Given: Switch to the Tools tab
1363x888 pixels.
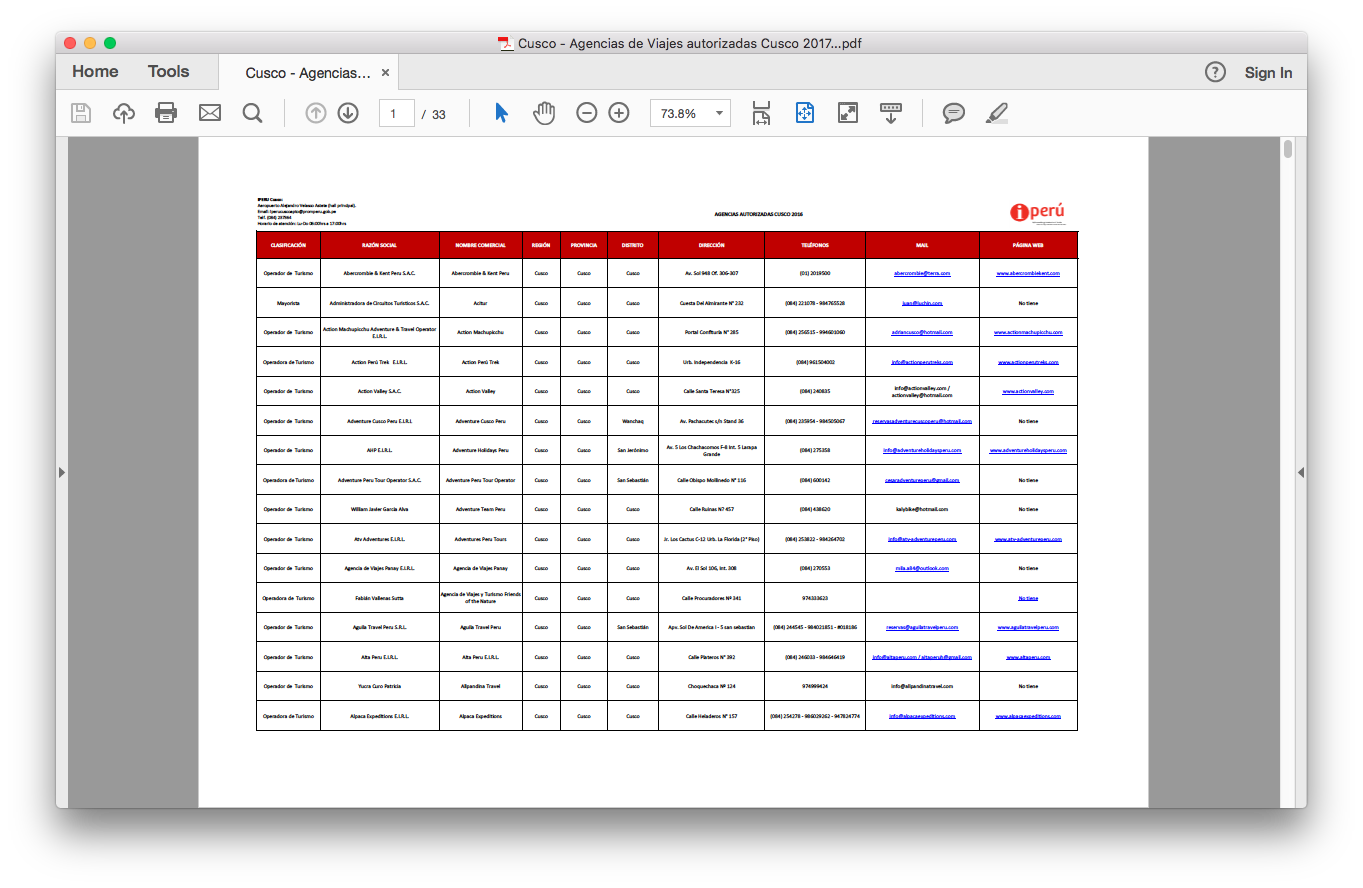Looking at the screenshot, I should tap(168, 72).
